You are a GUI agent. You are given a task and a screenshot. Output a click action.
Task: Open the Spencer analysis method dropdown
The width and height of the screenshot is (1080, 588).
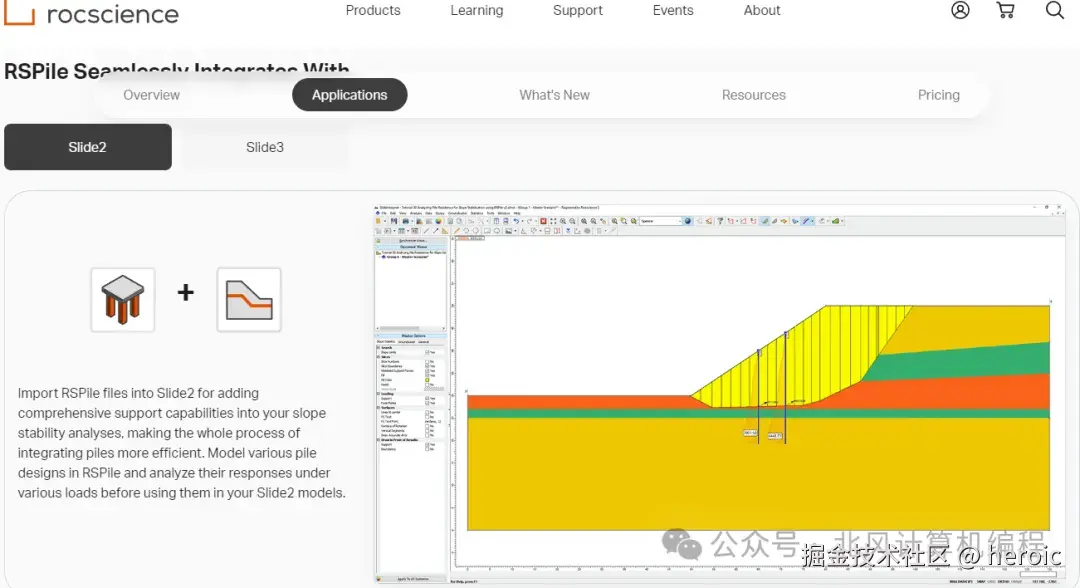661,221
